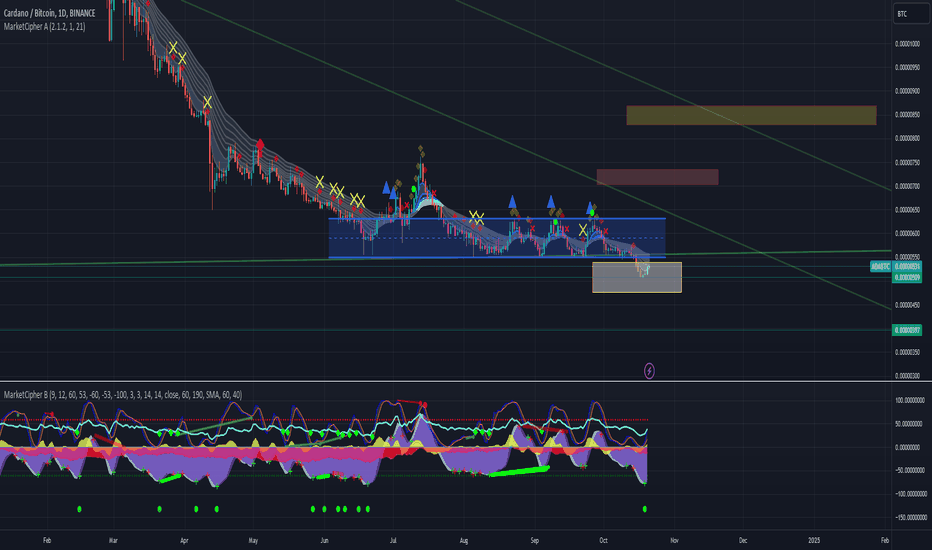Click the 0.00000000 oscillator scale label
932x550 pixels.
[x=909, y=447]
